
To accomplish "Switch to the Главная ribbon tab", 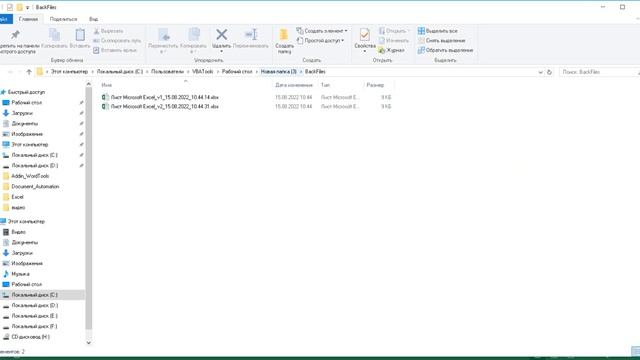I will (28, 19).
